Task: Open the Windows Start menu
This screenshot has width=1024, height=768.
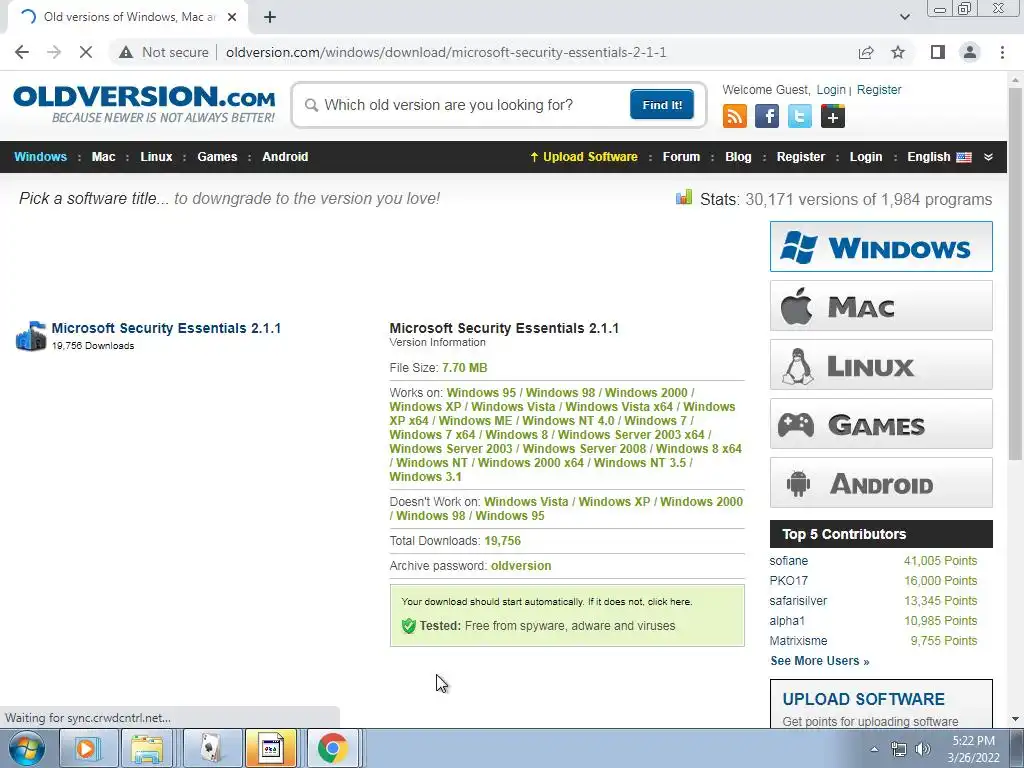Action: (27, 748)
